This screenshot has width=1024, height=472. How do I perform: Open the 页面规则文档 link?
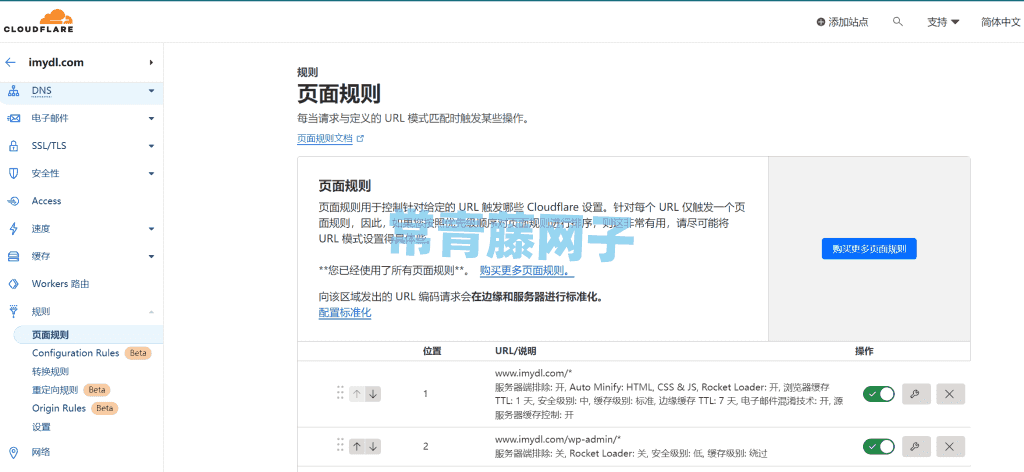tap(325, 138)
